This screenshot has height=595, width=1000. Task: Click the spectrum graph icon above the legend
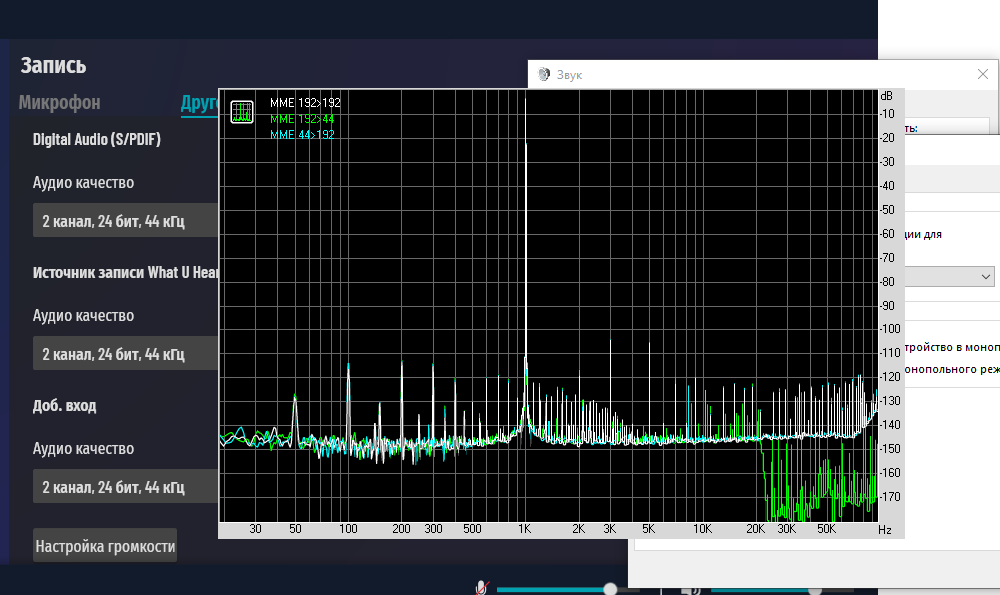pyautogui.click(x=241, y=113)
